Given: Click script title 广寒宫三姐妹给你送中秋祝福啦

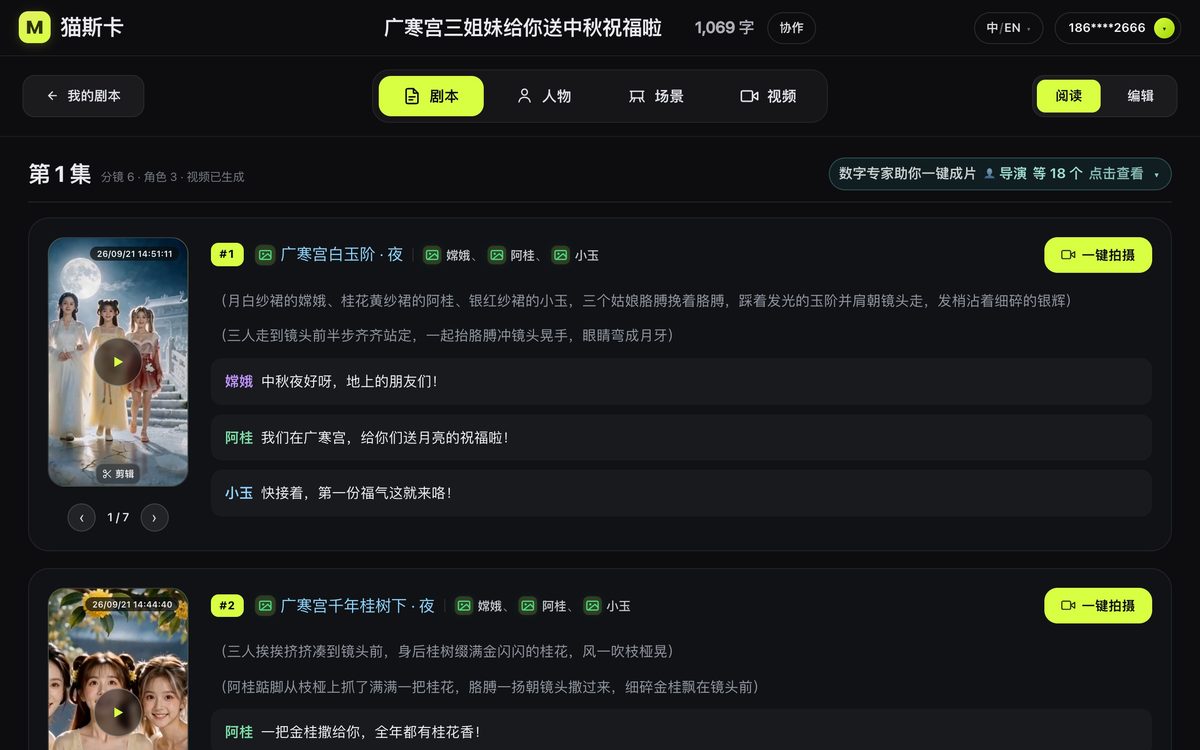Looking at the screenshot, I should [x=523, y=28].
